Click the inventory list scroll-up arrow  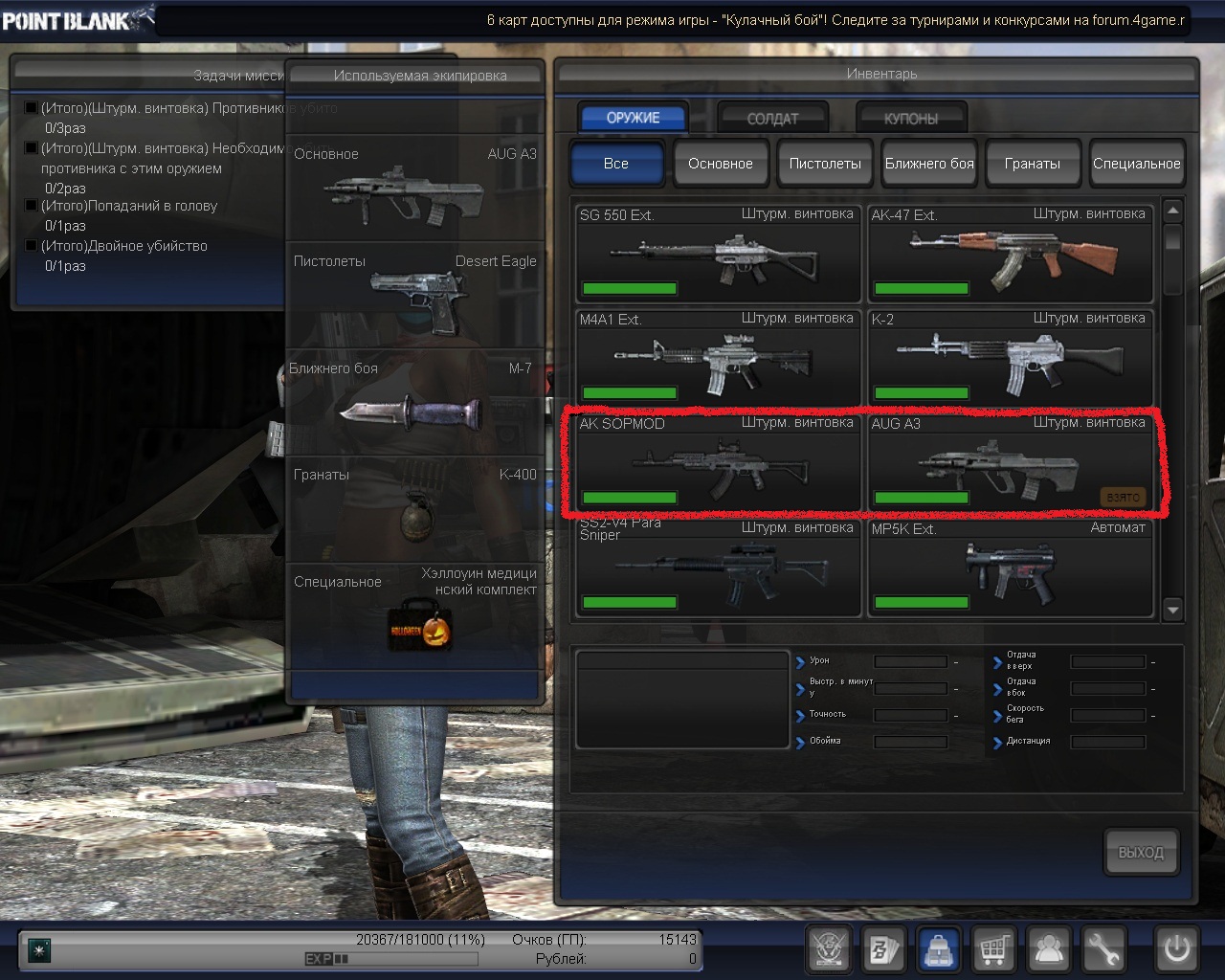tap(1173, 210)
